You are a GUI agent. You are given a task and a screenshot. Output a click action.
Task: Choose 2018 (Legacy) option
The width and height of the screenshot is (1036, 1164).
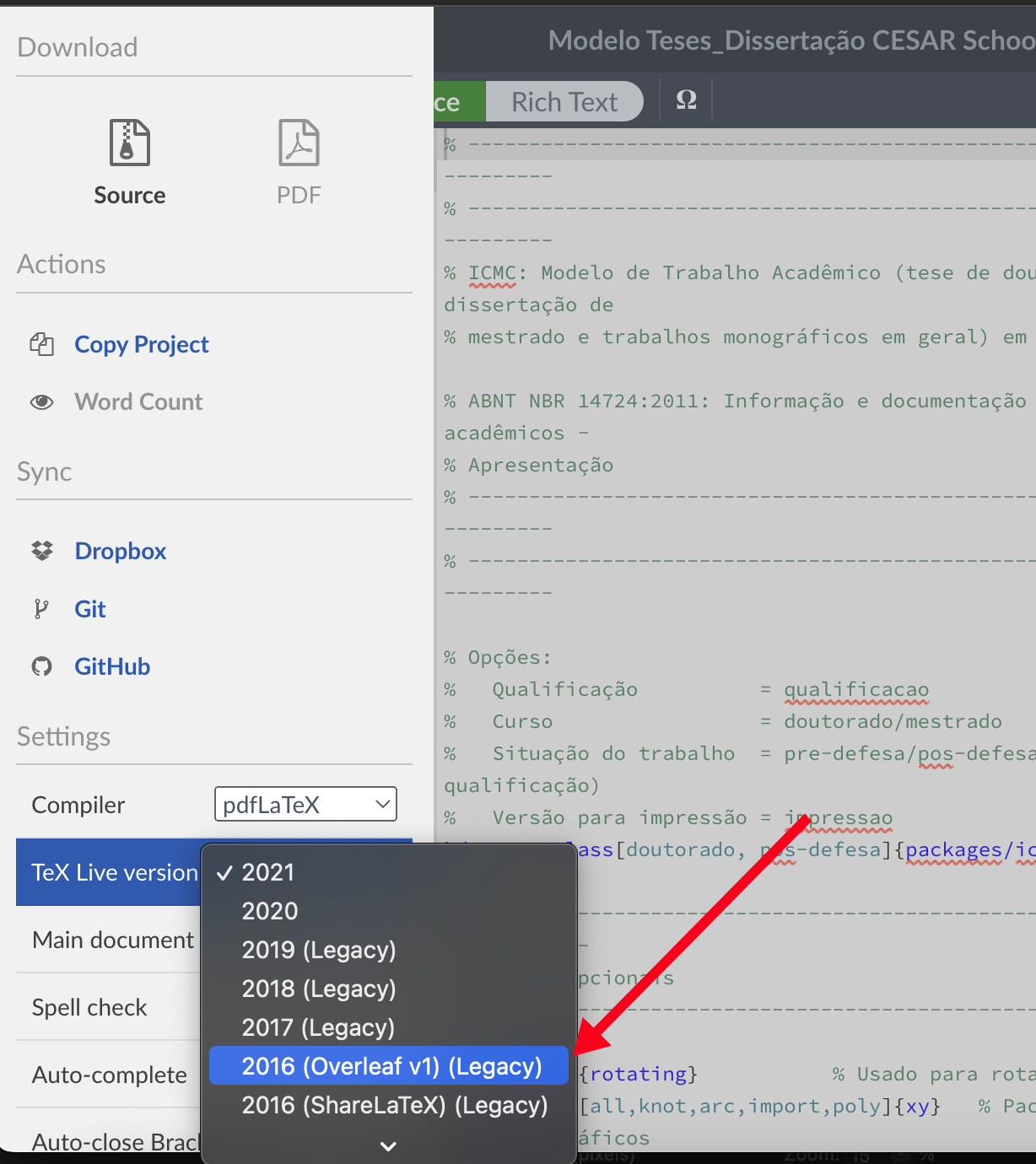(x=388, y=989)
